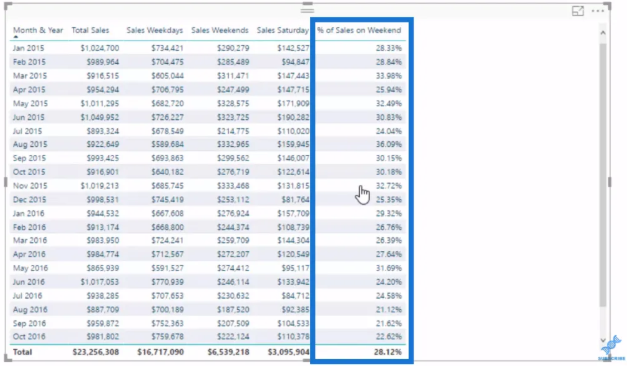This screenshot has height=366, width=631.
Task: Click weekend percentage 21.62%
Action: pyautogui.click(x=389, y=323)
